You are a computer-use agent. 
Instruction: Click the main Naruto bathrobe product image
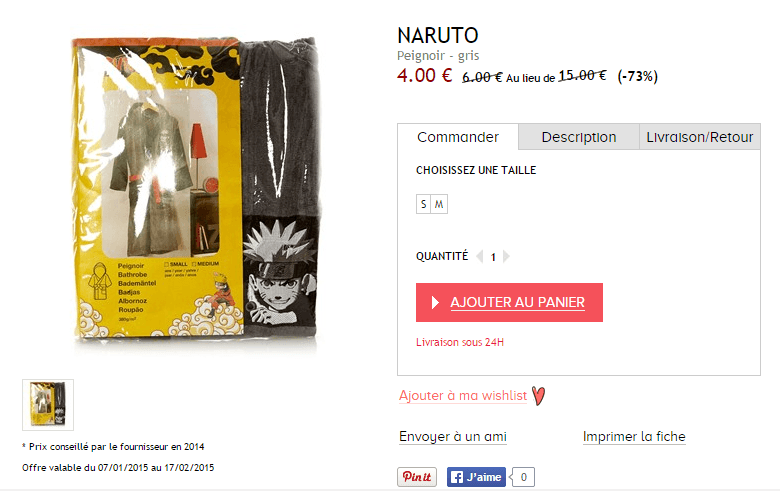(195, 191)
